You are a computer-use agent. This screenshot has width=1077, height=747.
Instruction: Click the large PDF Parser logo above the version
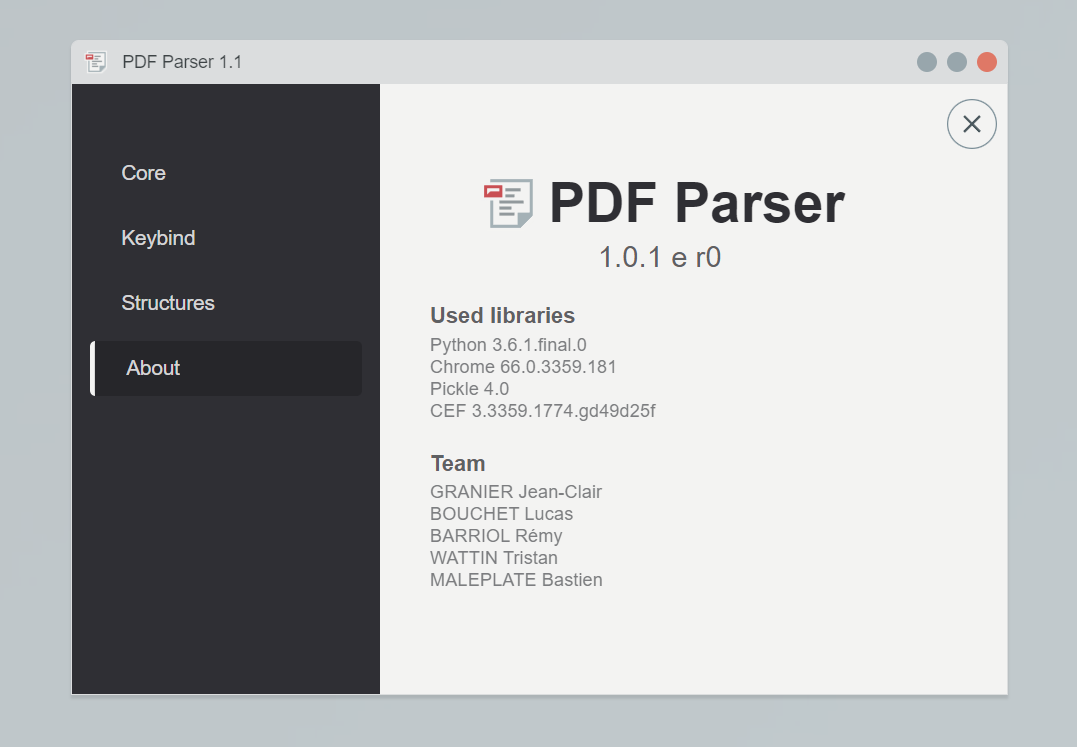pos(508,203)
